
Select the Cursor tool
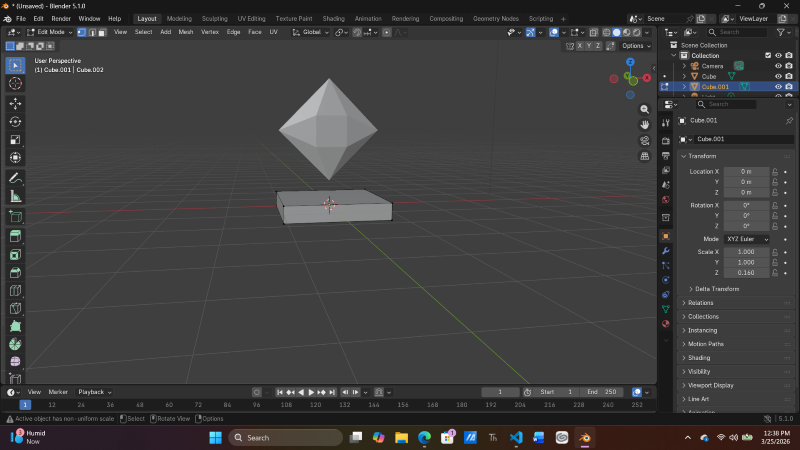[15, 84]
